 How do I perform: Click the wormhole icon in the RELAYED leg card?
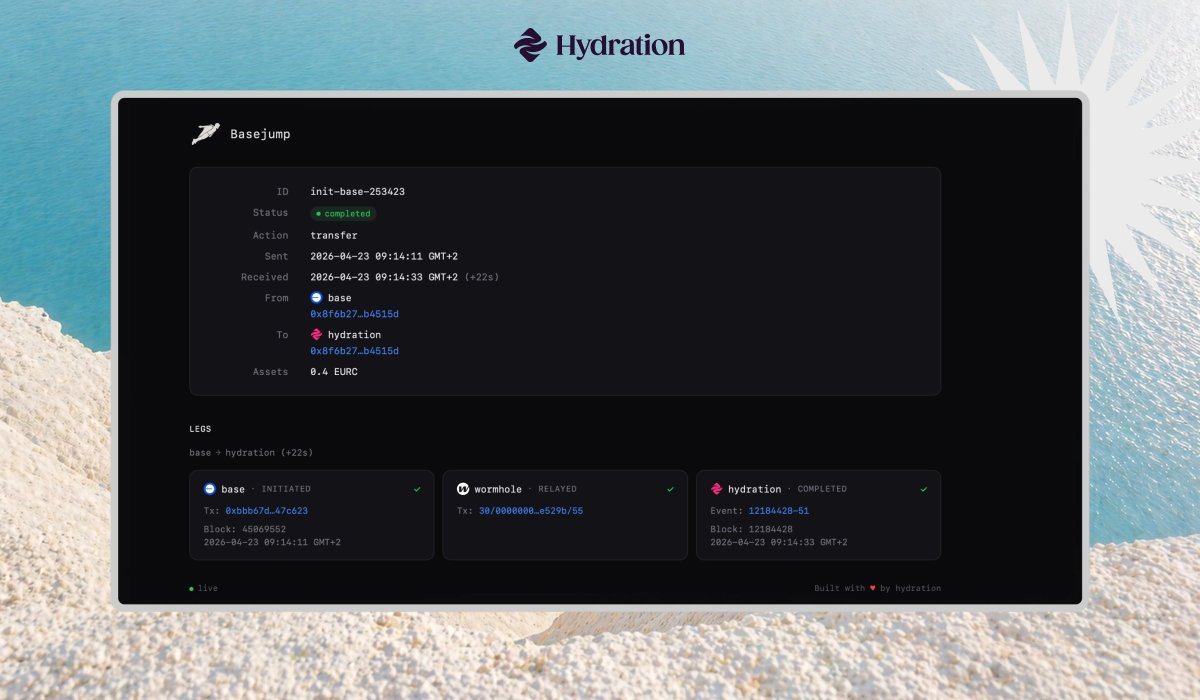(463, 489)
